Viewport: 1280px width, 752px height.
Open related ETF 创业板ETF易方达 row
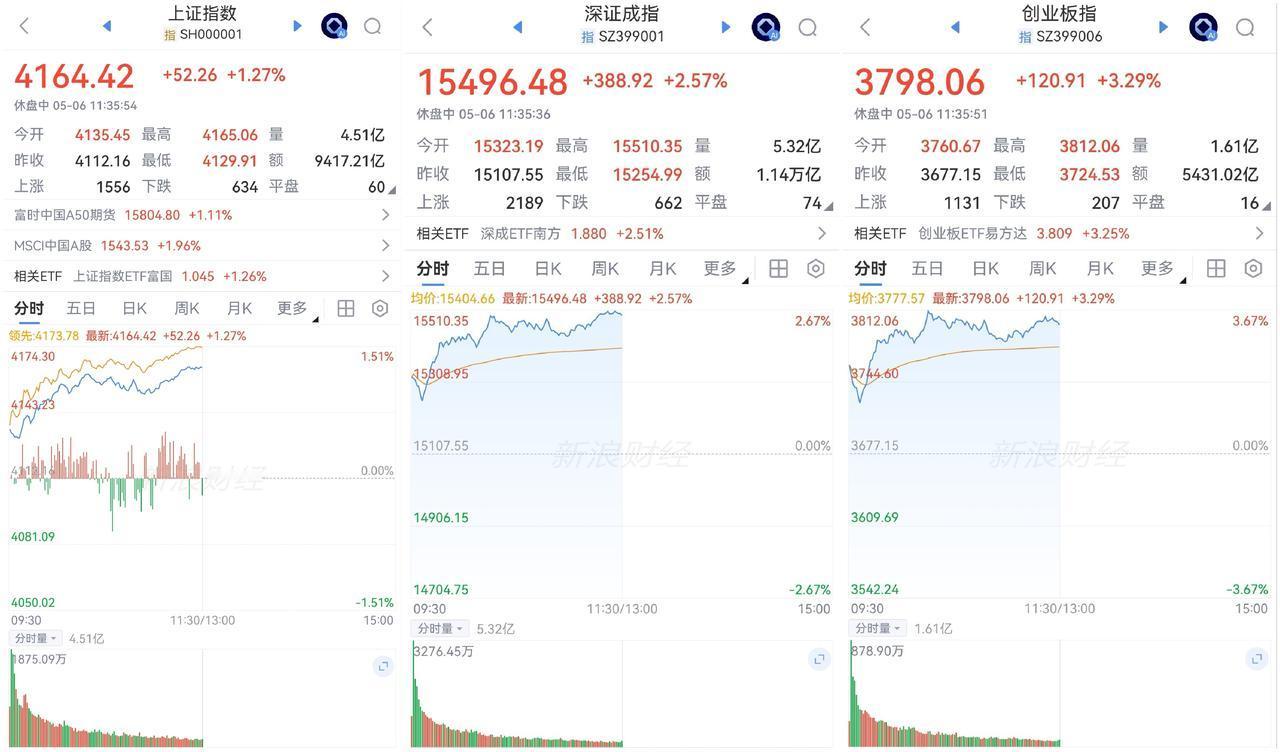click(x=1058, y=233)
